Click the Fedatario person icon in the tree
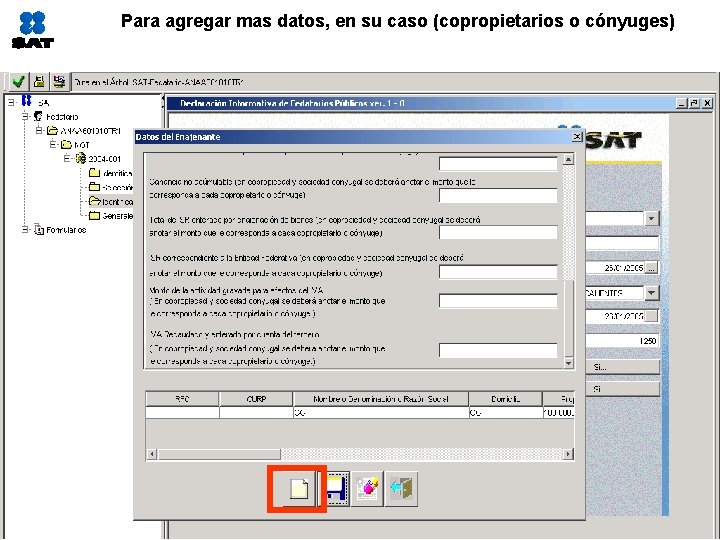This screenshot has width=720, height=540. [38, 117]
